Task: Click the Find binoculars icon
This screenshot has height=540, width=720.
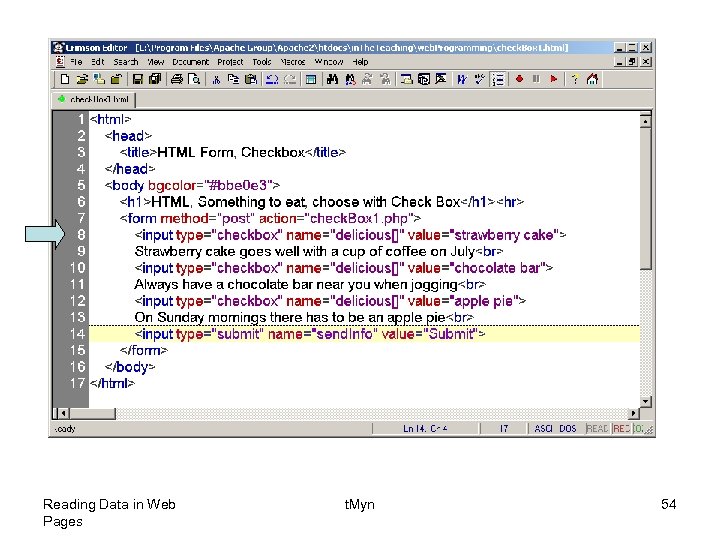Action: [332, 79]
